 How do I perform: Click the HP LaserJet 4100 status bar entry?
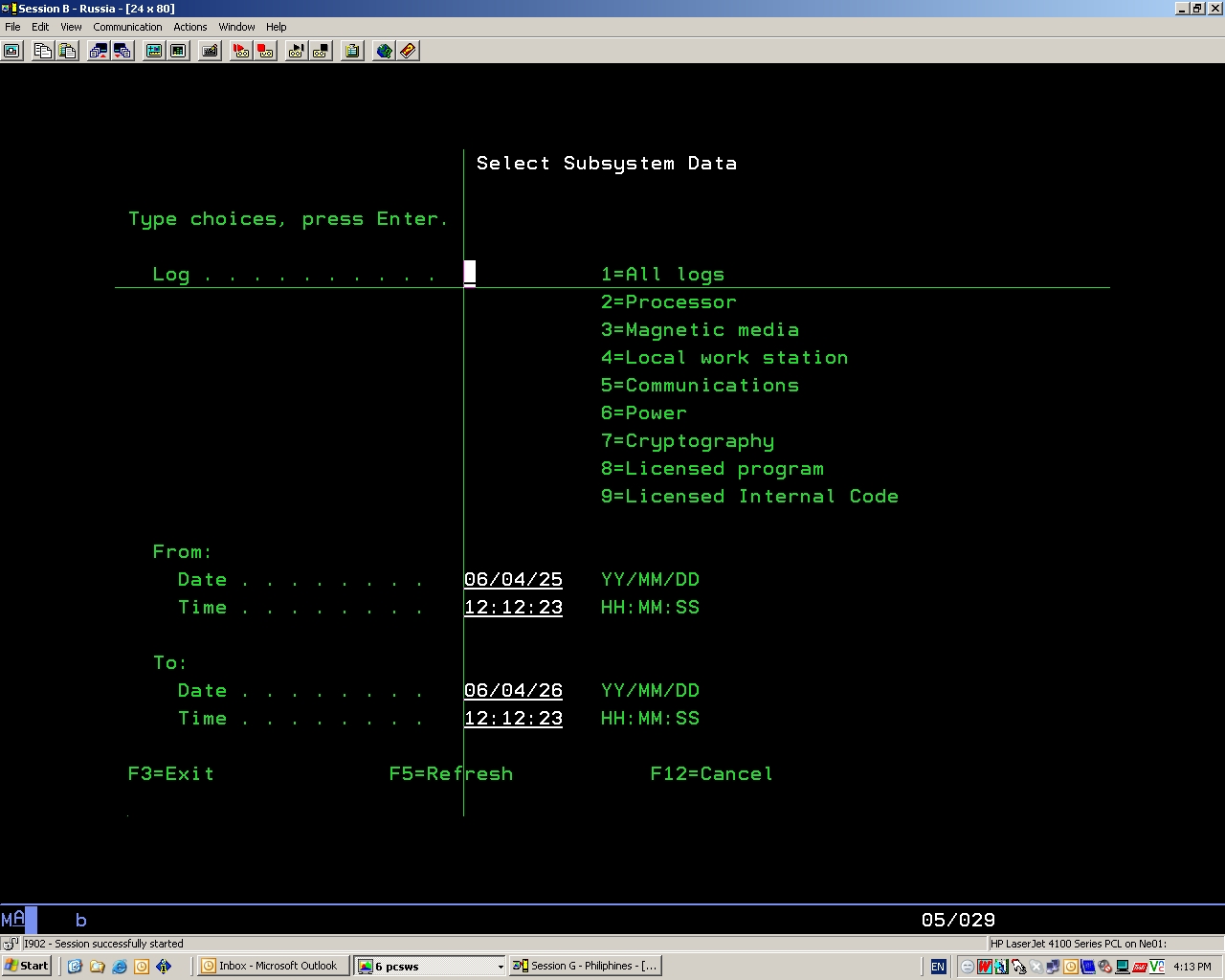click(1105, 944)
